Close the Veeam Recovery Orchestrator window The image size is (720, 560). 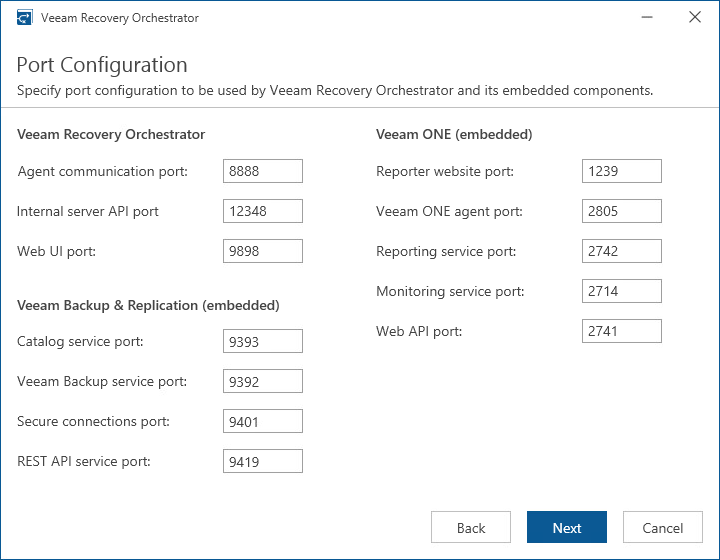695,17
